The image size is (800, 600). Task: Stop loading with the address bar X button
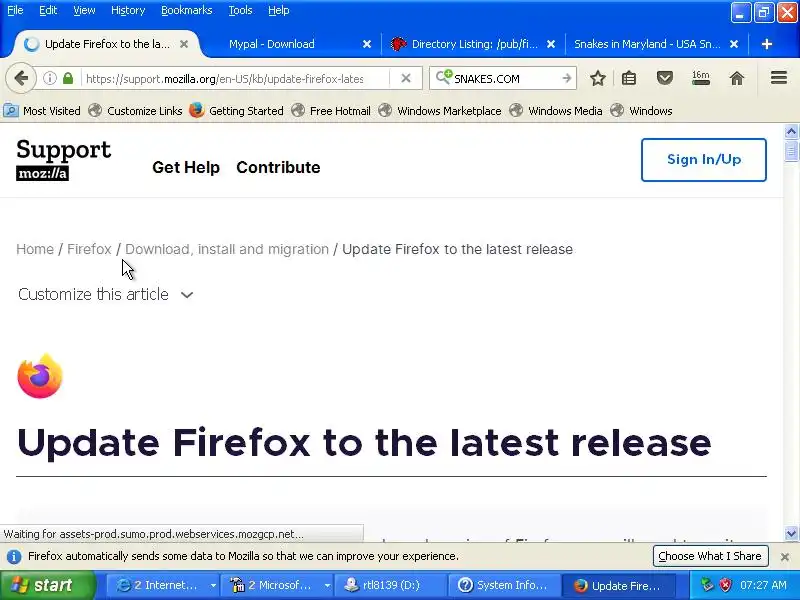(x=406, y=79)
